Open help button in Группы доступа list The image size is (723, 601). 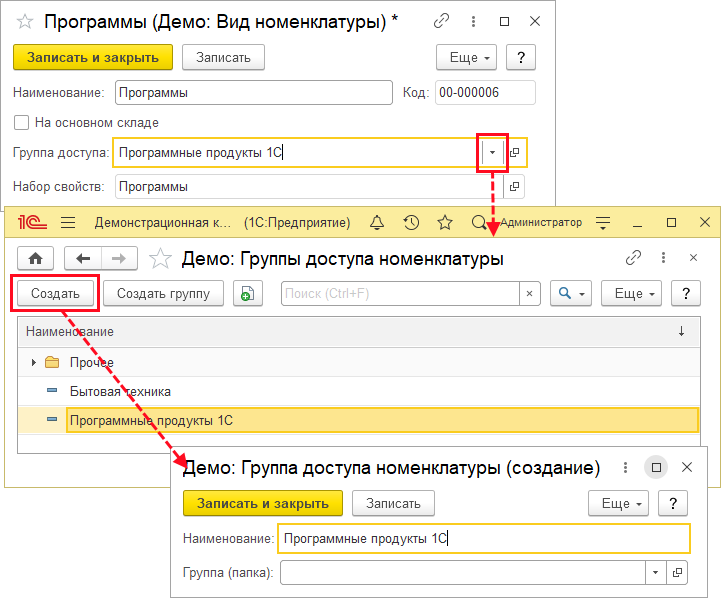686,293
